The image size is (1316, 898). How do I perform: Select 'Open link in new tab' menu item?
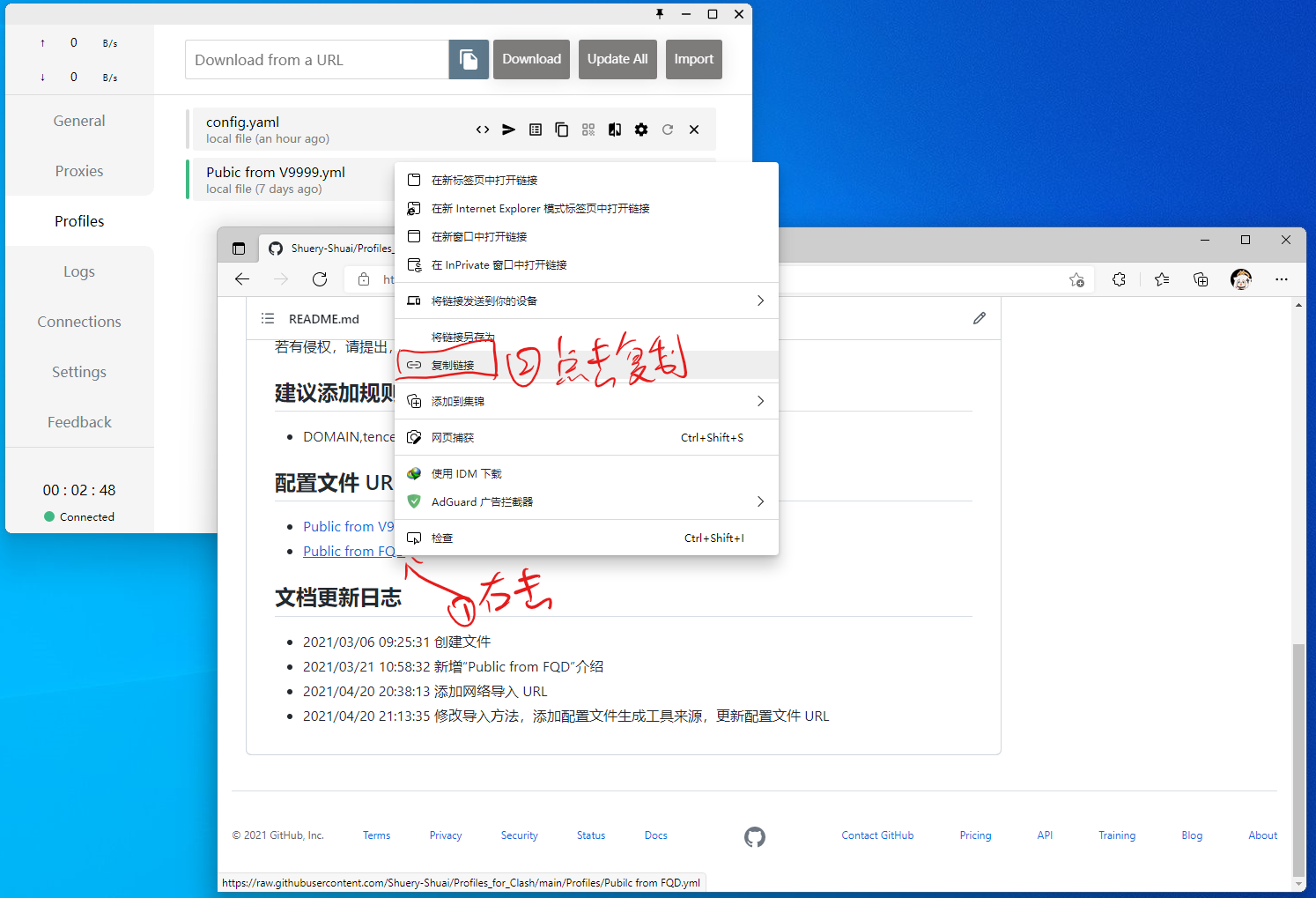587,180
